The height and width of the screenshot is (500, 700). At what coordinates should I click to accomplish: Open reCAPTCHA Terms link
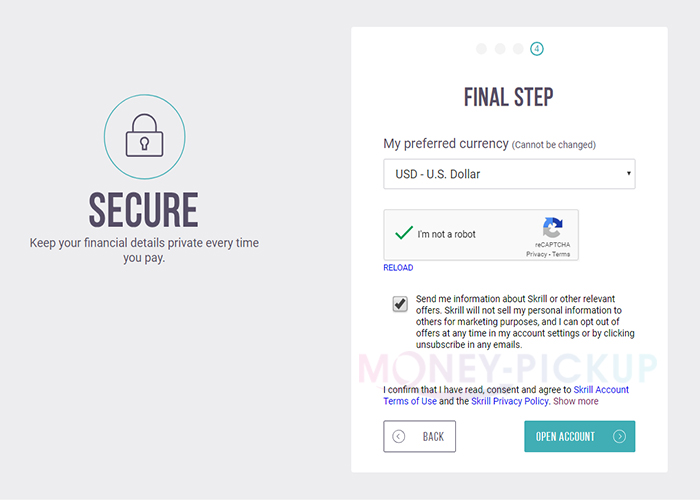(x=561, y=254)
